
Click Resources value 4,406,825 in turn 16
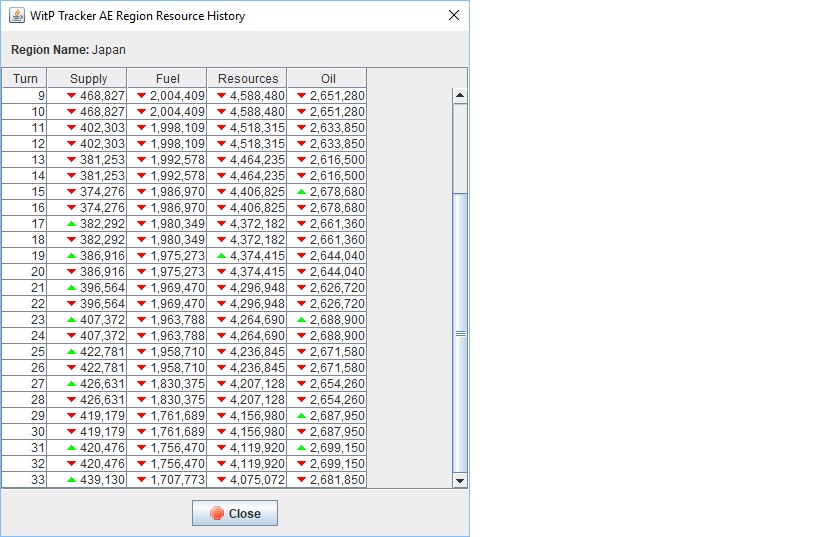coord(257,207)
